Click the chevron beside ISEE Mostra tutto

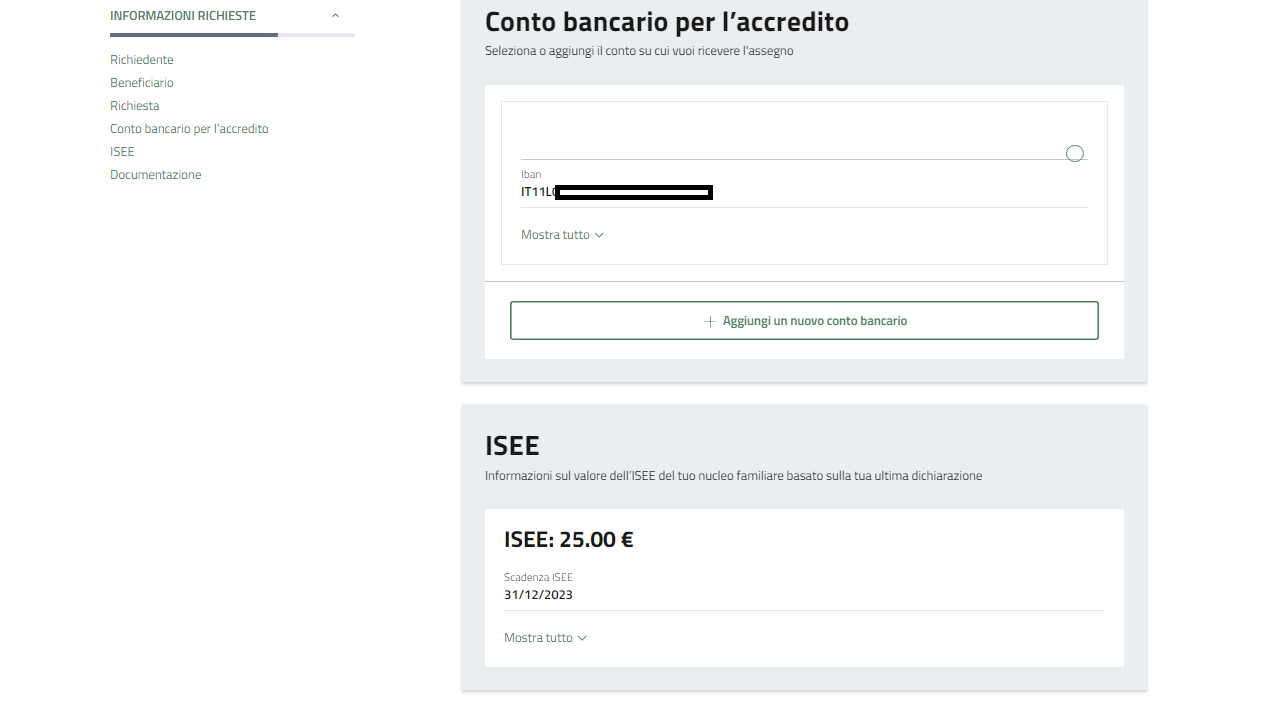[582, 638]
